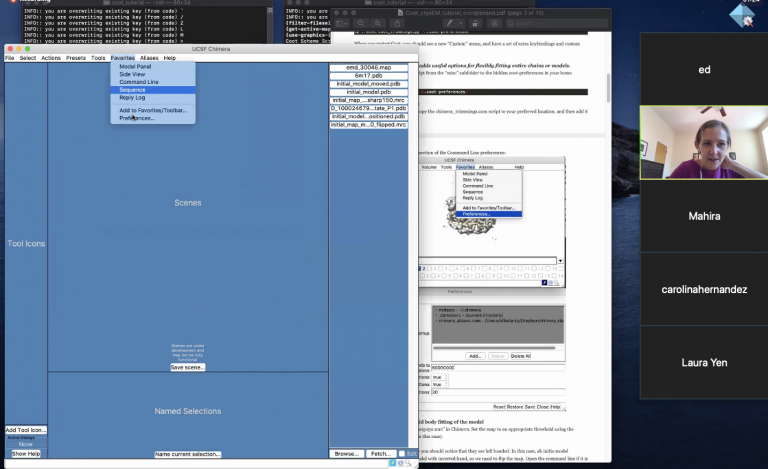Screen dimensions: 768x469
Task: Select the active speaker video thumbnail
Action: coord(704,142)
